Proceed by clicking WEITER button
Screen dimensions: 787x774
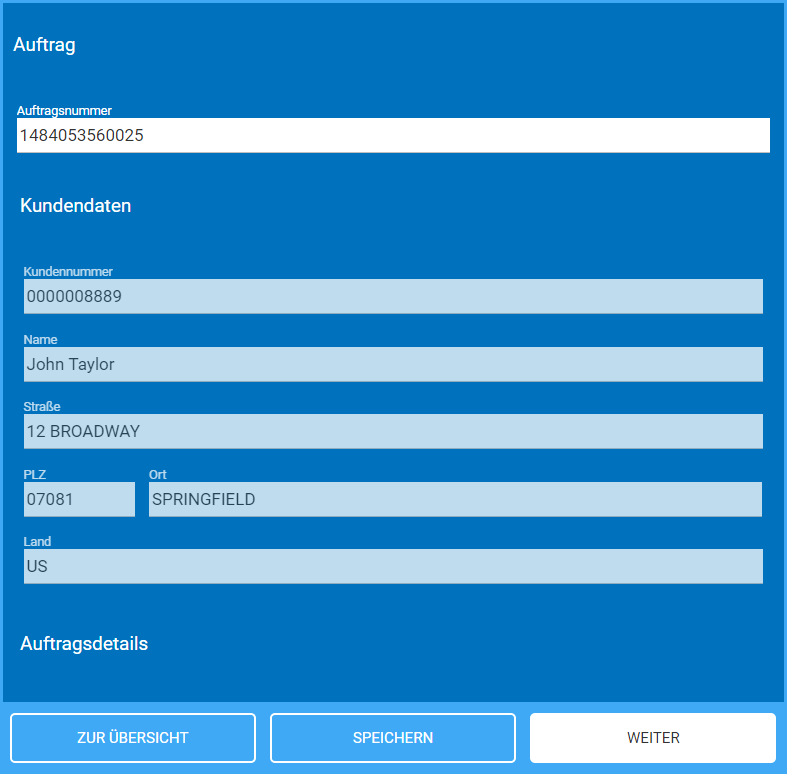pos(652,738)
